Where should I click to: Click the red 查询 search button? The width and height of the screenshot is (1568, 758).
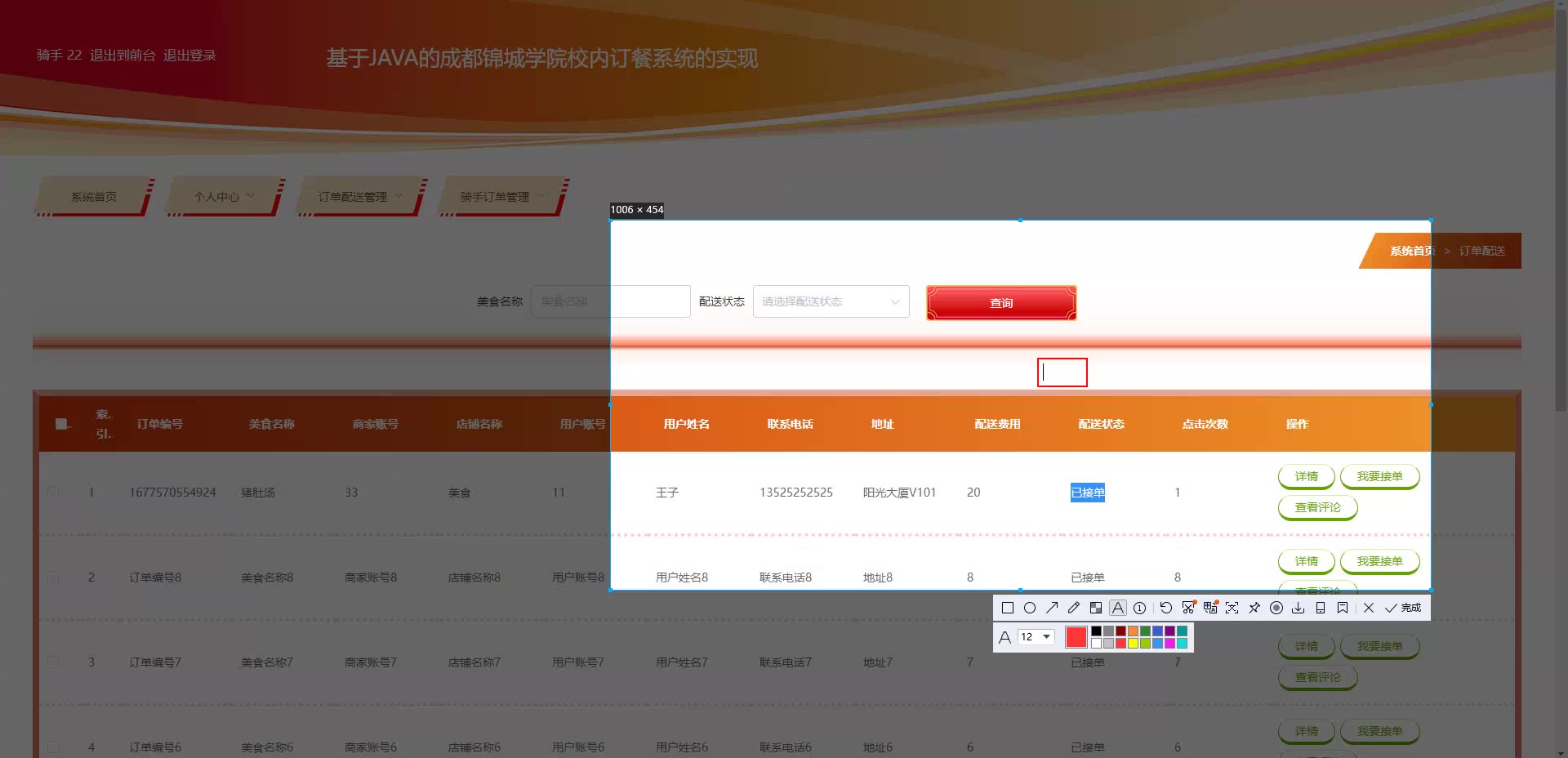point(1001,302)
